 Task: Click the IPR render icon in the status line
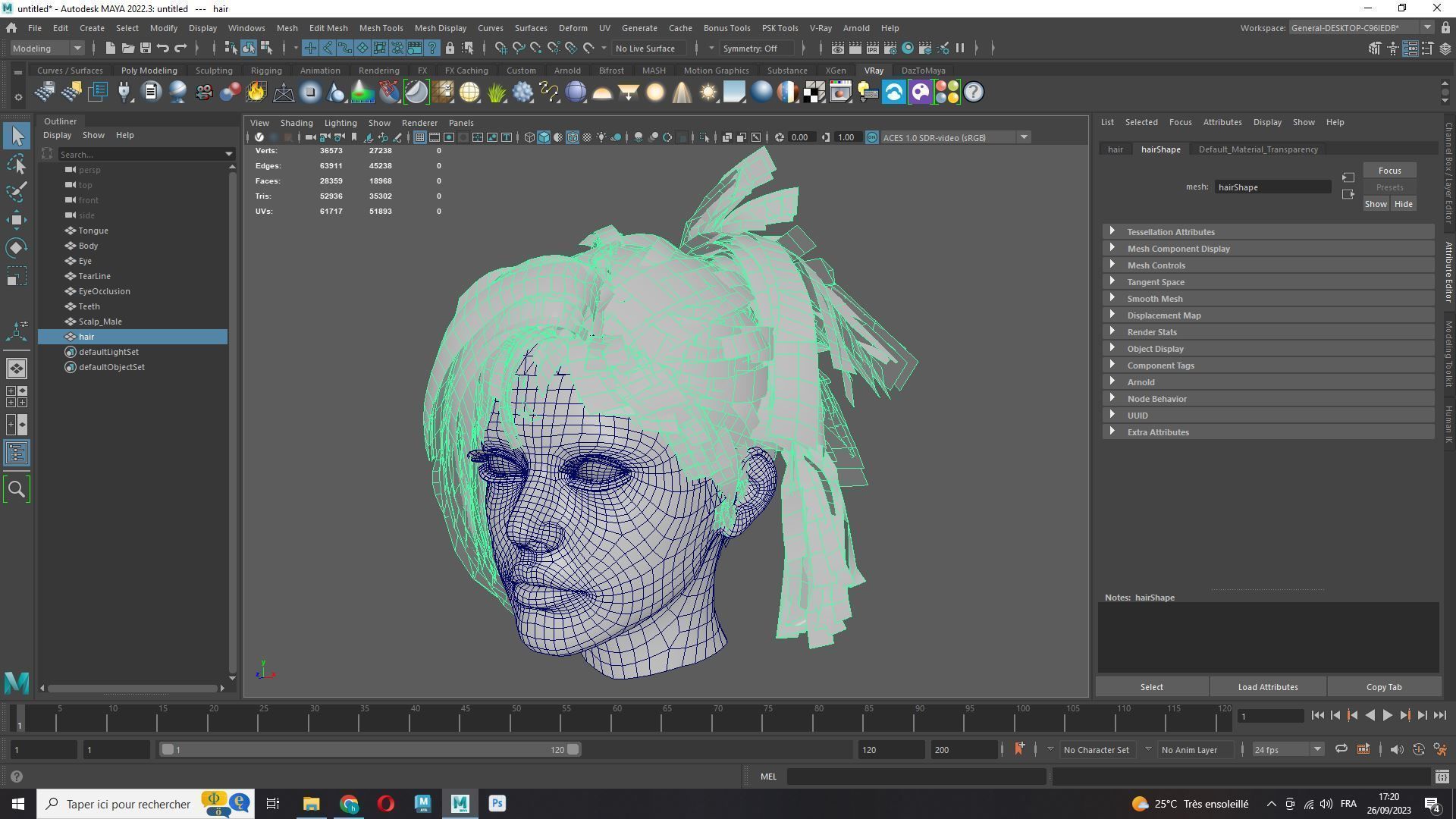[x=872, y=48]
